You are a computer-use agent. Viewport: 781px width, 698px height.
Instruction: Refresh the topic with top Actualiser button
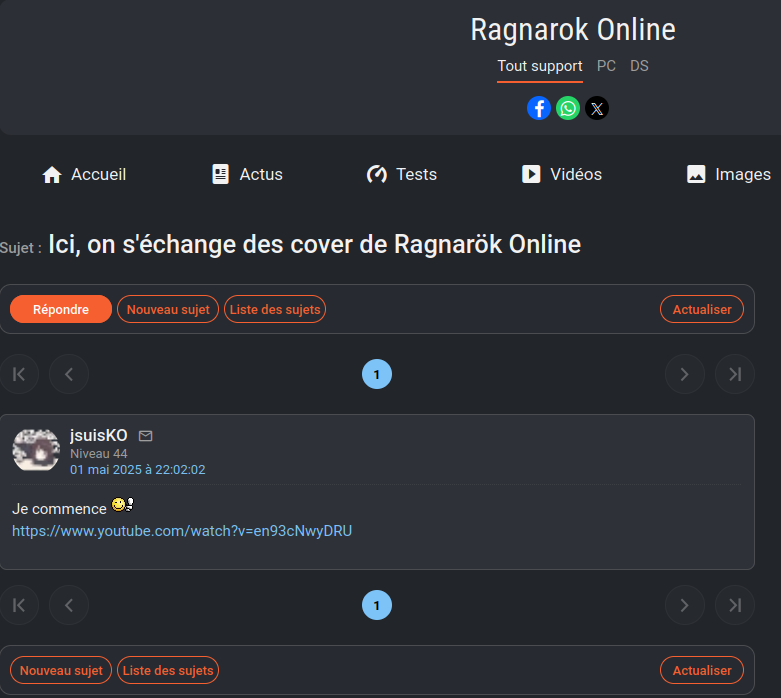(x=702, y=309)
